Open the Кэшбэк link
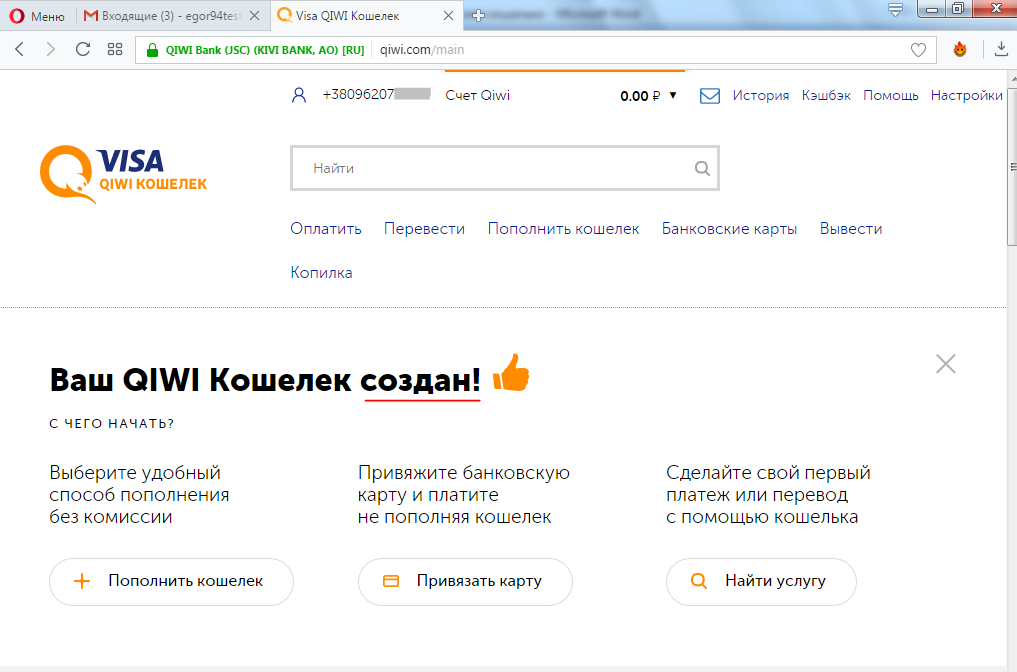 pyautogui.click(x=826, y=95)
